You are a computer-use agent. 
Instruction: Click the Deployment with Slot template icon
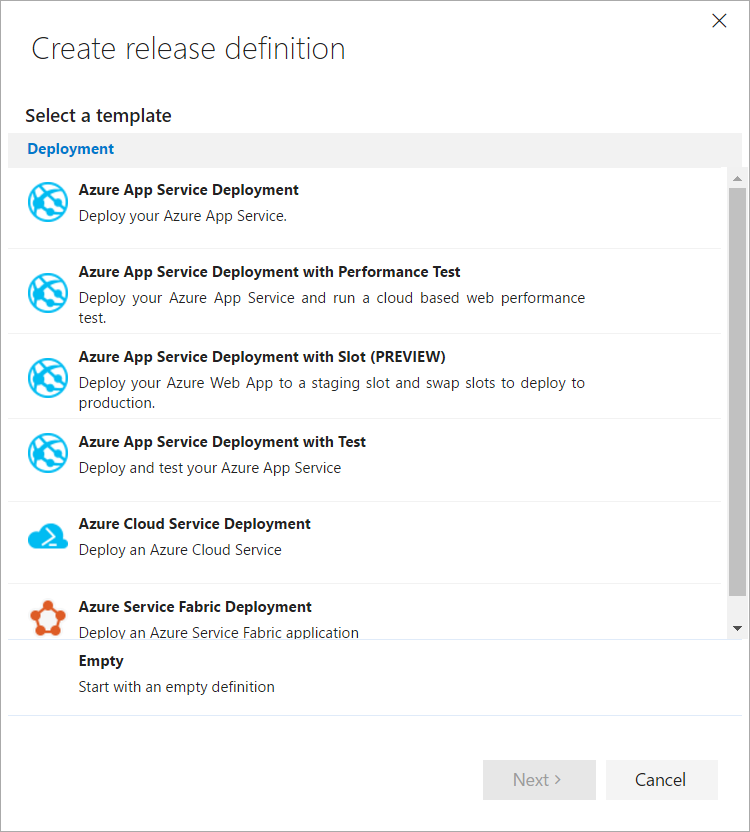click(x=47, y=378)
